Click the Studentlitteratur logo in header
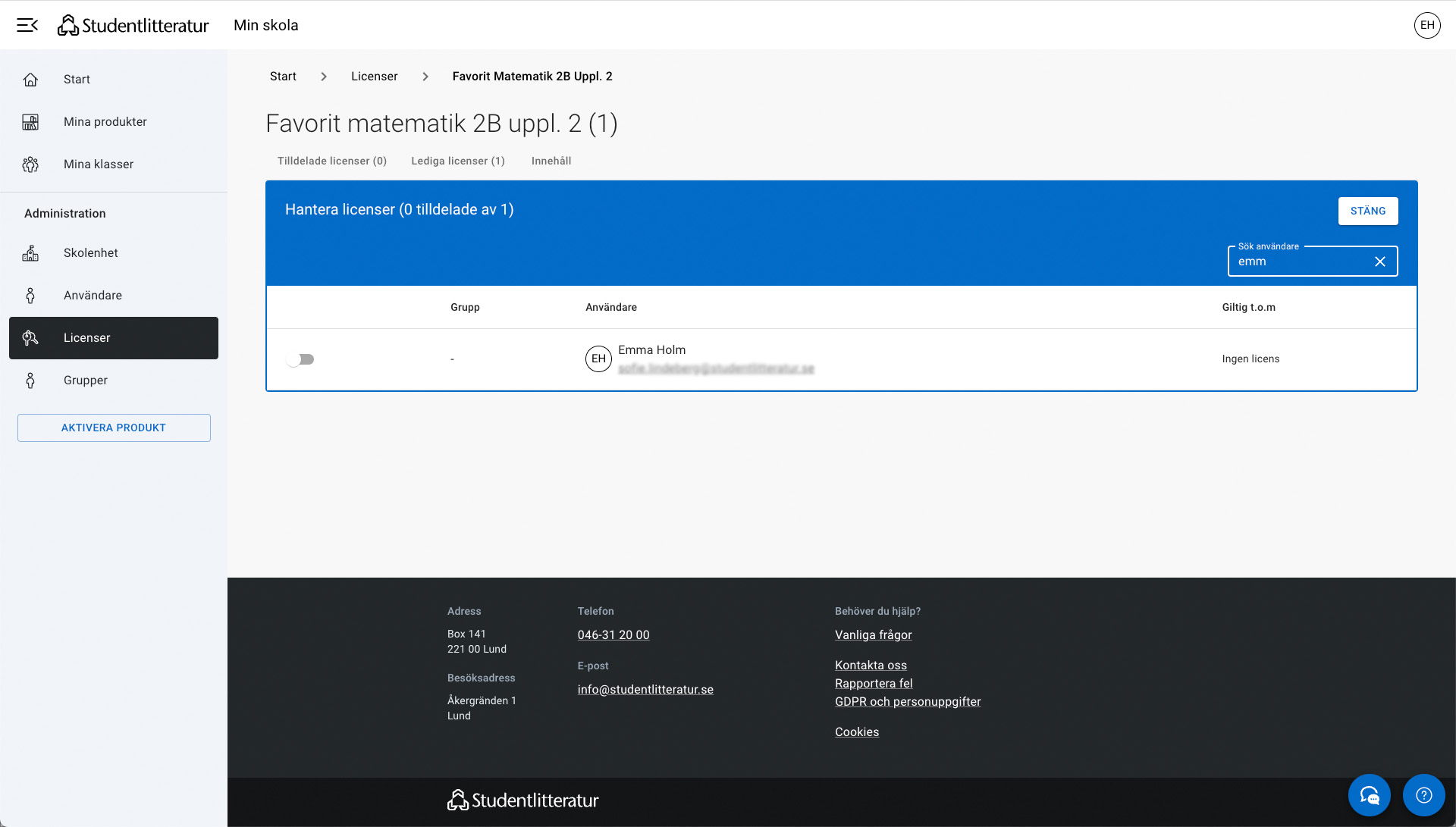 pos(133,25)
